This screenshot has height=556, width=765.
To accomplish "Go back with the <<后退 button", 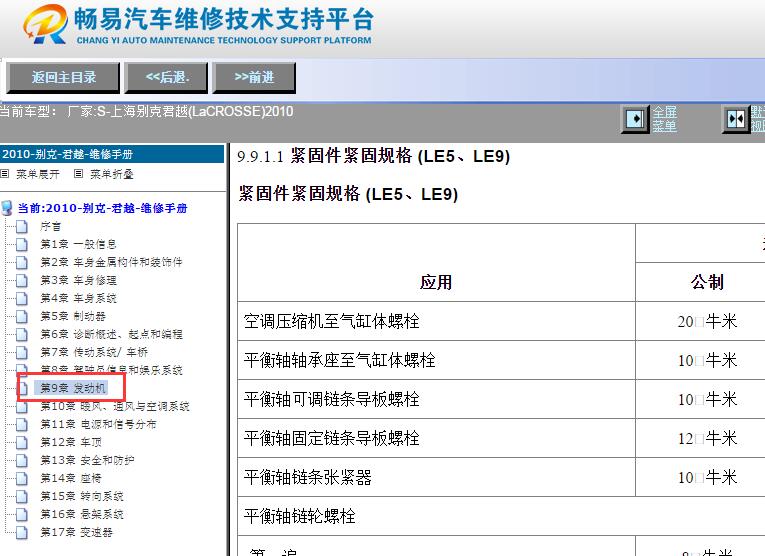I will coord(166,77).
